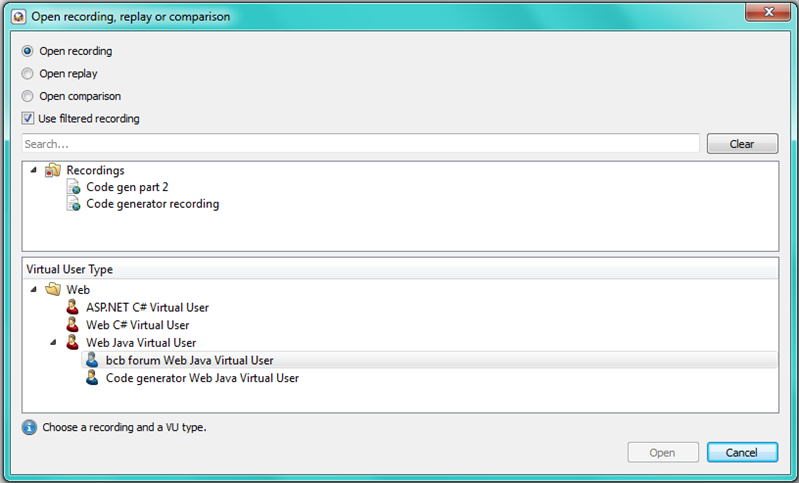Image resolution: width=799 pixels, height=483 pixels.
Task: Click the Code gen part 2 recording icon
Action: click(73, 187)
